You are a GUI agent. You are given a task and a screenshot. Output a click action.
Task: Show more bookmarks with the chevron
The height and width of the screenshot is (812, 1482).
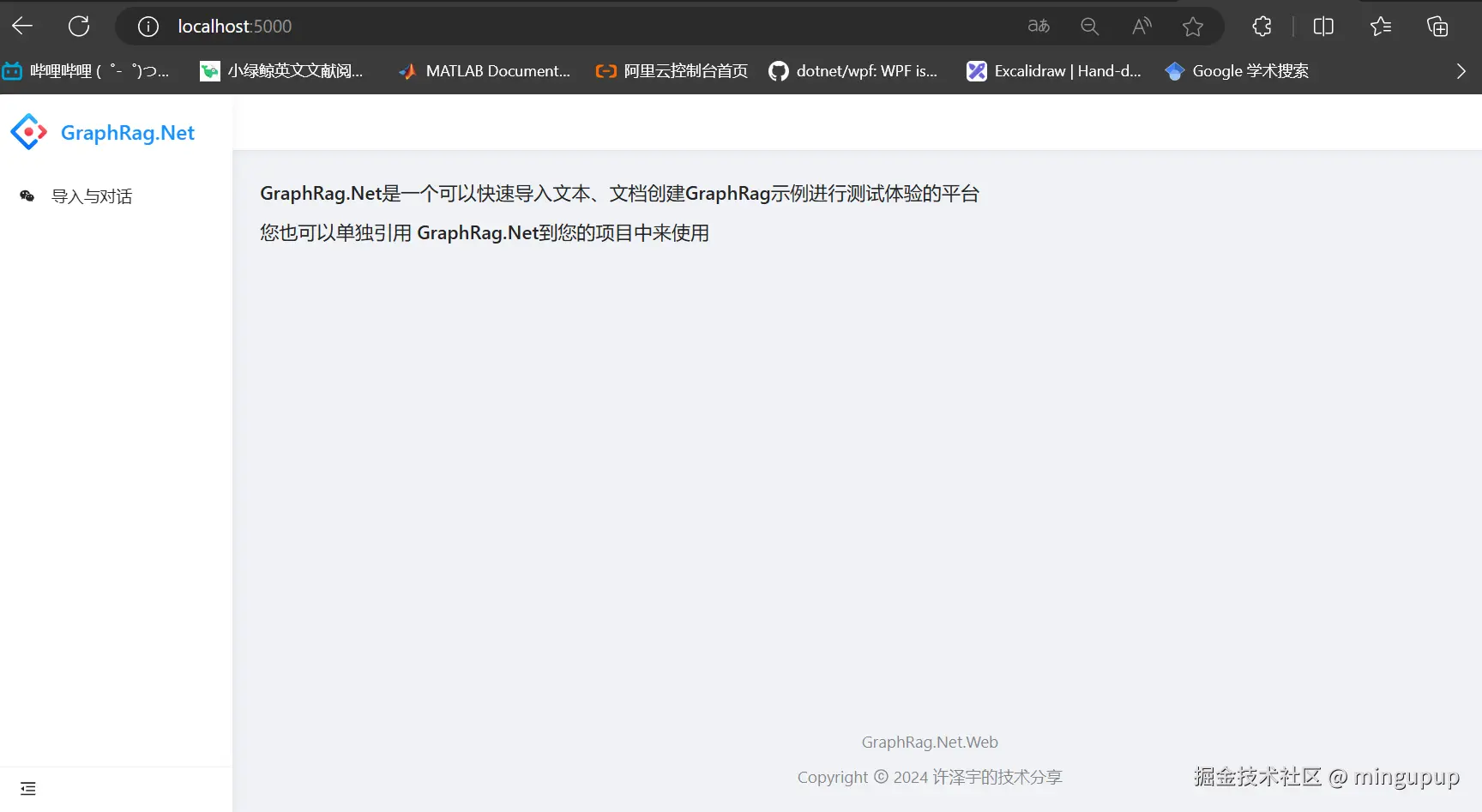(1461, 71)
